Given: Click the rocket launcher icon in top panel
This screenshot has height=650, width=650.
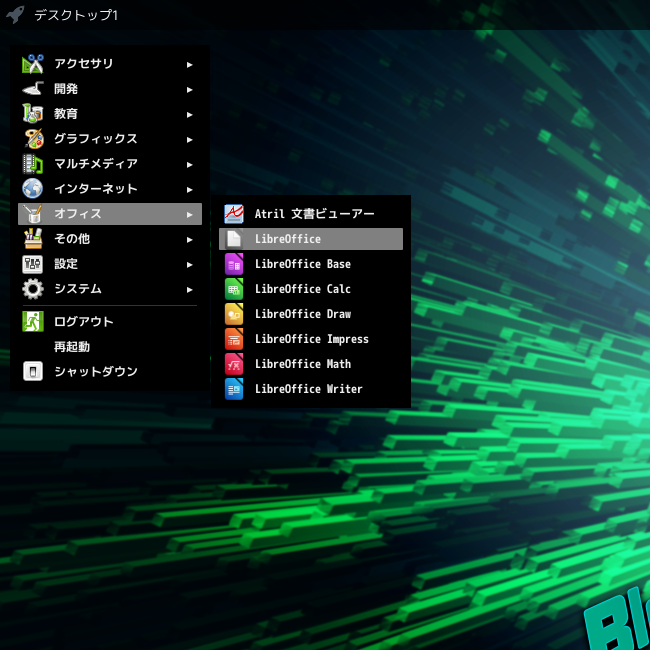Looking at the screenshot, I should [x=16, y=15].
